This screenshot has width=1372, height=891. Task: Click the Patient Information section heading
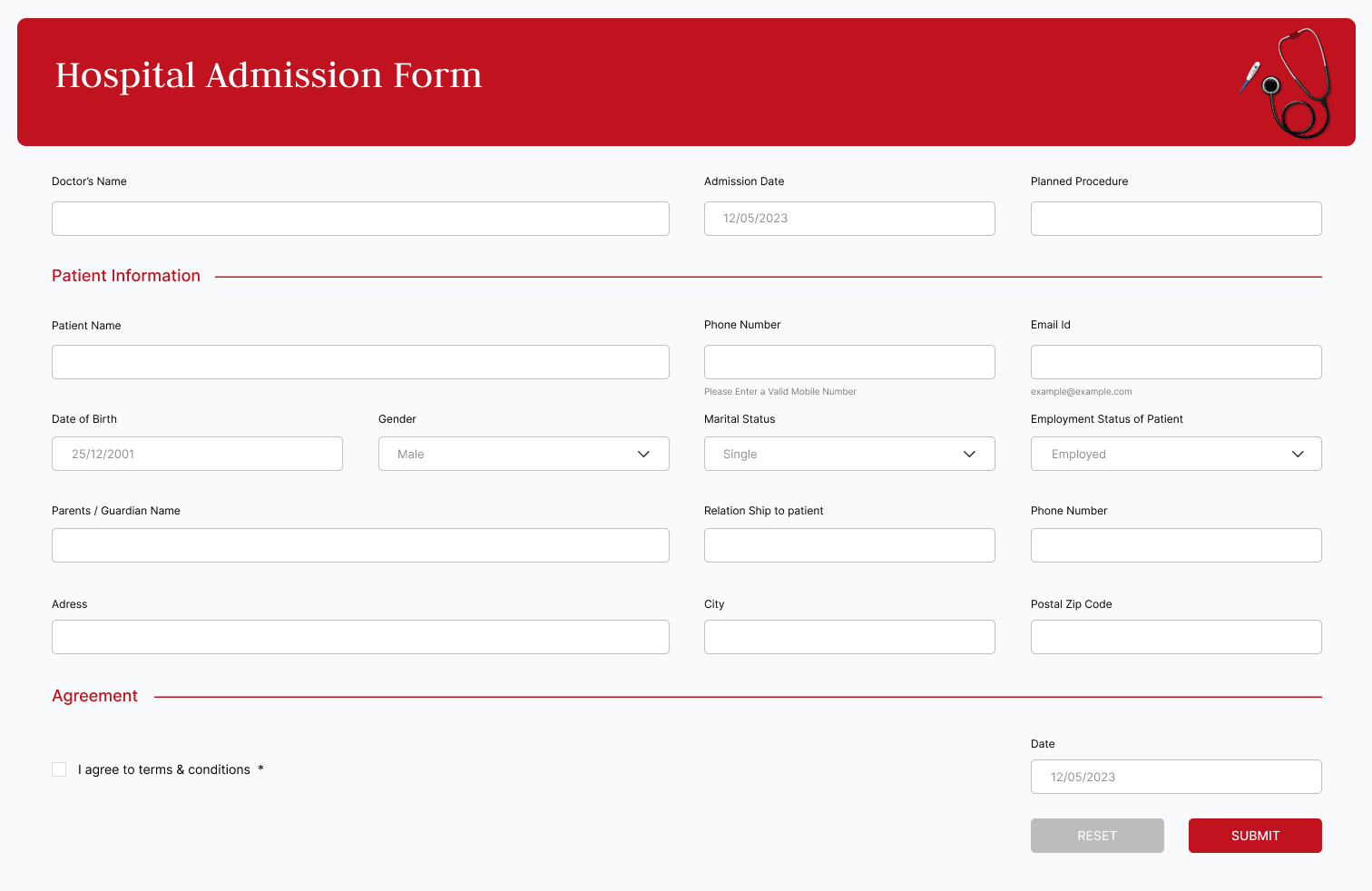click(125, 276)
